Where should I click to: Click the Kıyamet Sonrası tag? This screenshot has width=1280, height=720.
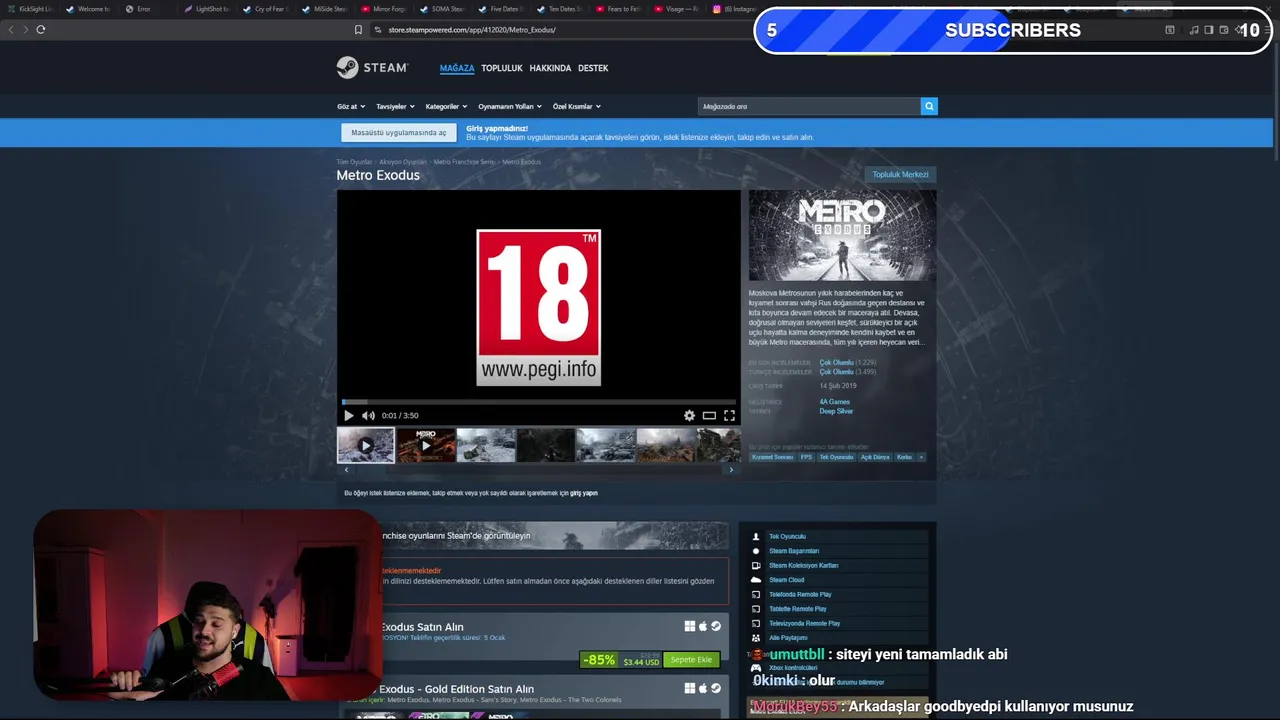point(772,457)
